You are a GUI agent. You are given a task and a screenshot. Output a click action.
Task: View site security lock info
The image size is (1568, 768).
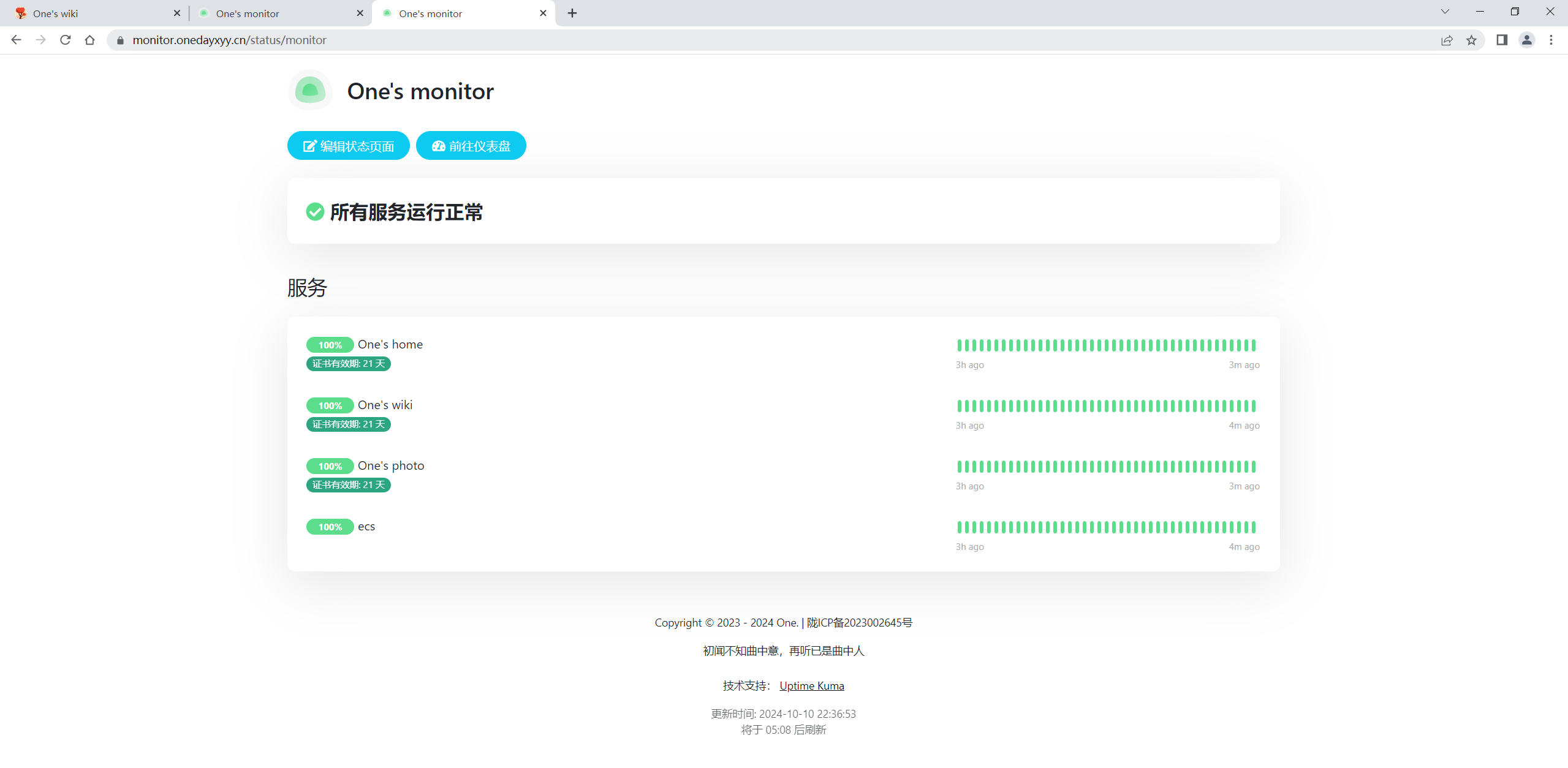(120, 40)
